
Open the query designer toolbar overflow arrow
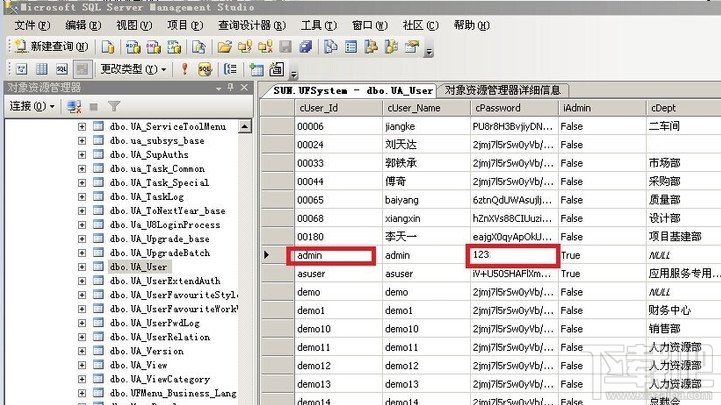pos(293,74)
